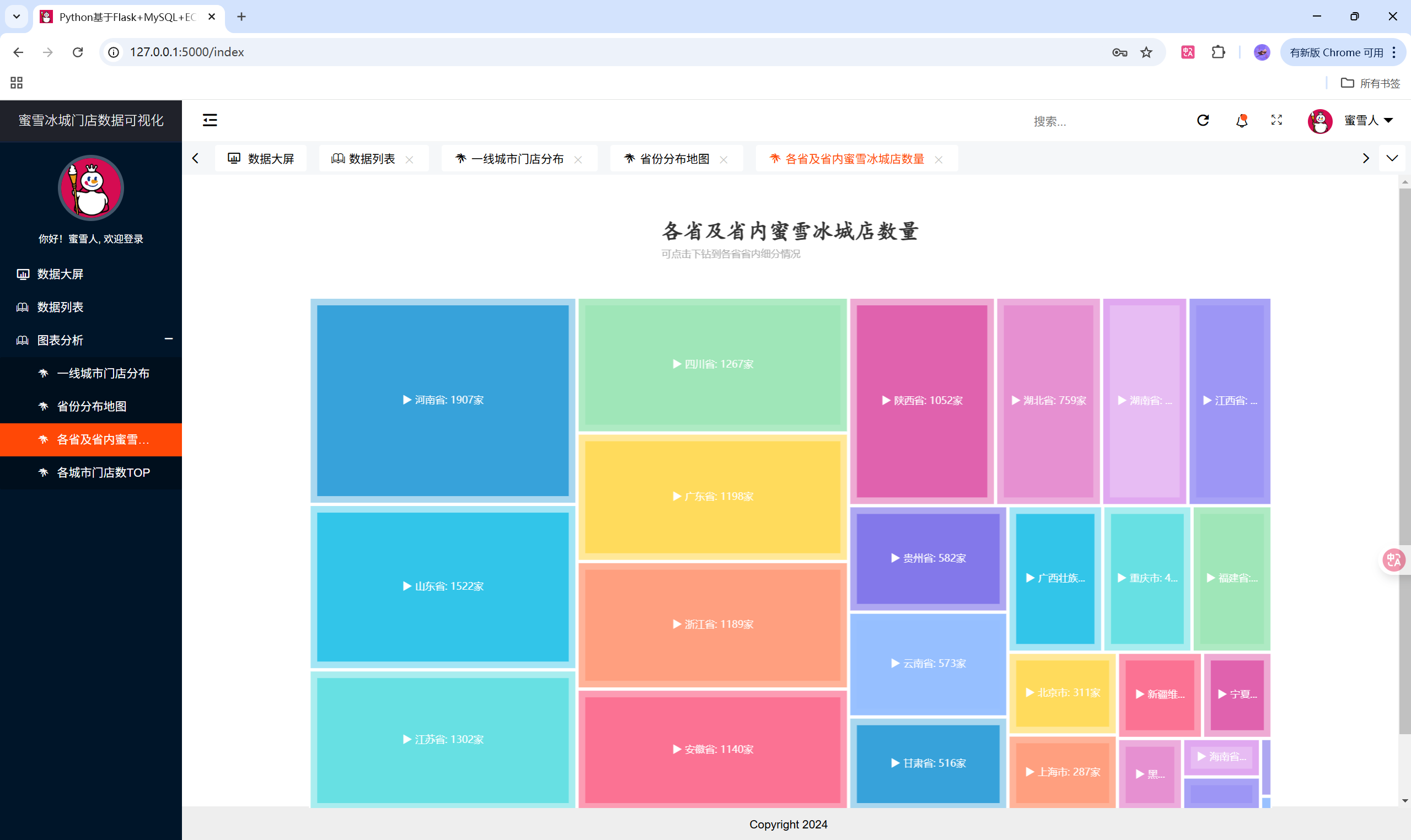
Task: Open 数据列表 in the sidebar
Action: point(60,307)
